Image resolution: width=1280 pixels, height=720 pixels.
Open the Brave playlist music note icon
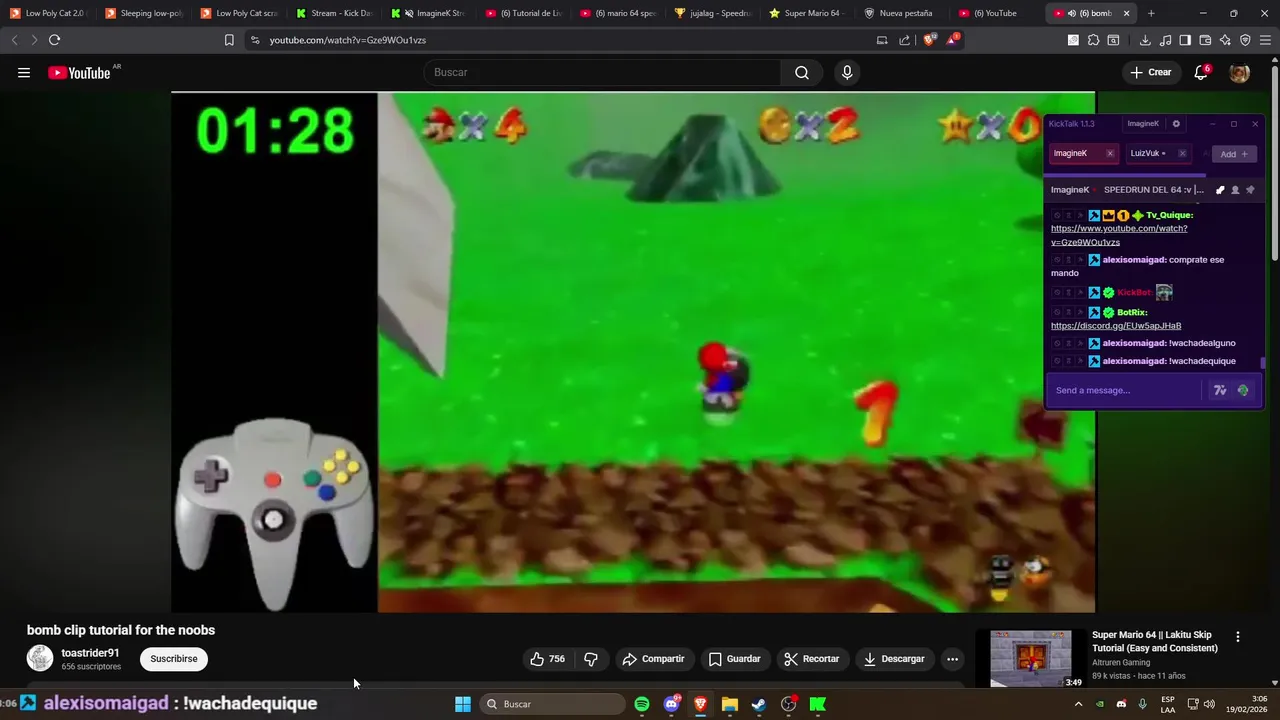[x=1165, y=40]
